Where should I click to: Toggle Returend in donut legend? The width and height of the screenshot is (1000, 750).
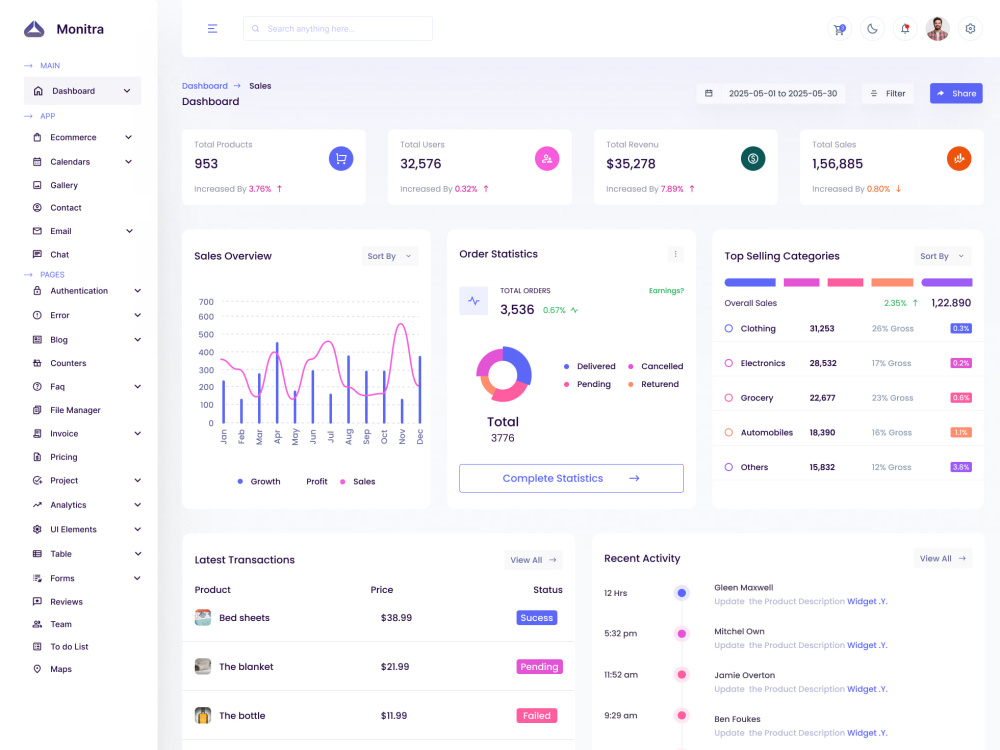[x=654, y=384]
